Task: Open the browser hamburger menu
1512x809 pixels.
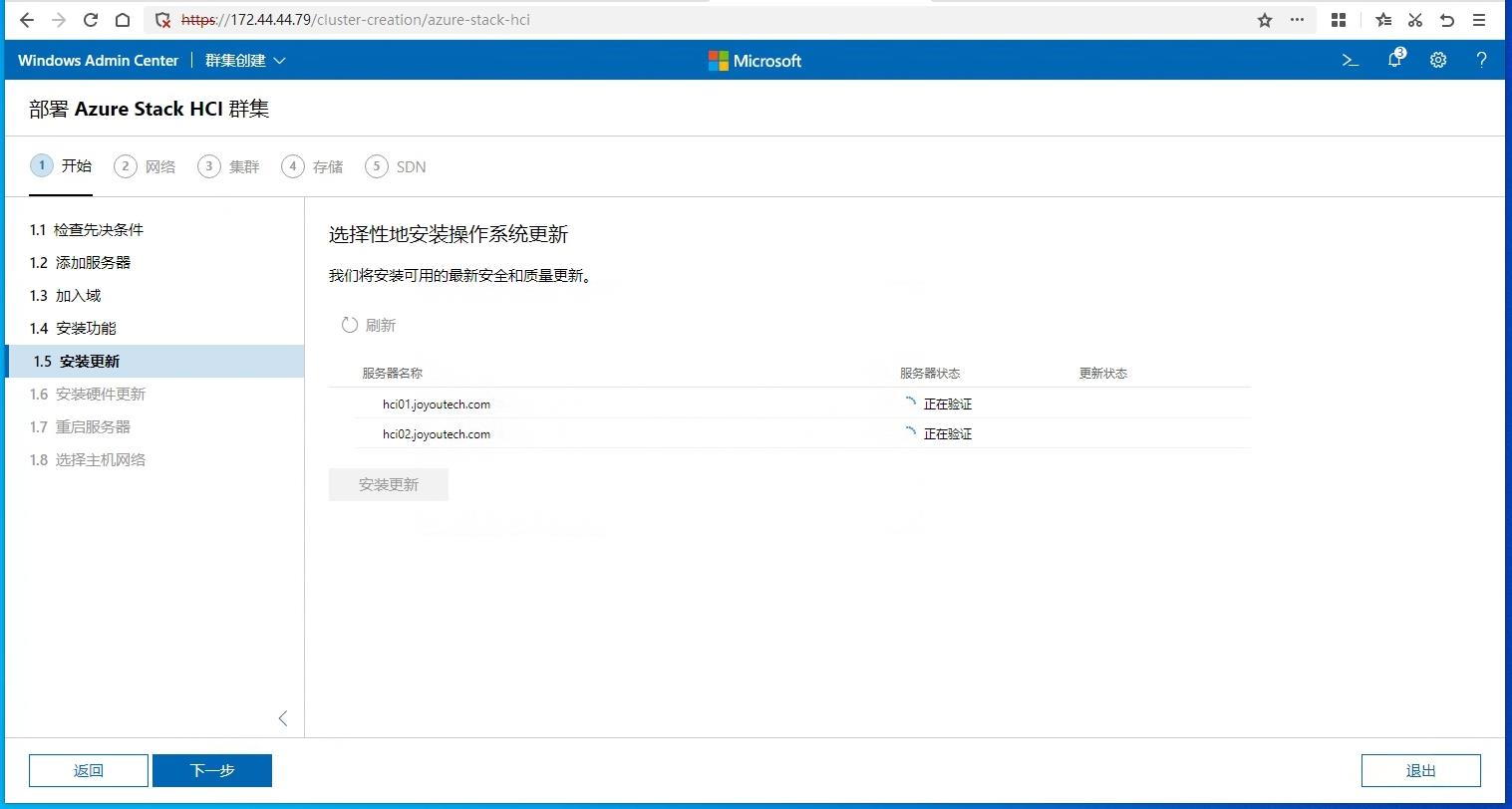Action: pos(1480,20)
